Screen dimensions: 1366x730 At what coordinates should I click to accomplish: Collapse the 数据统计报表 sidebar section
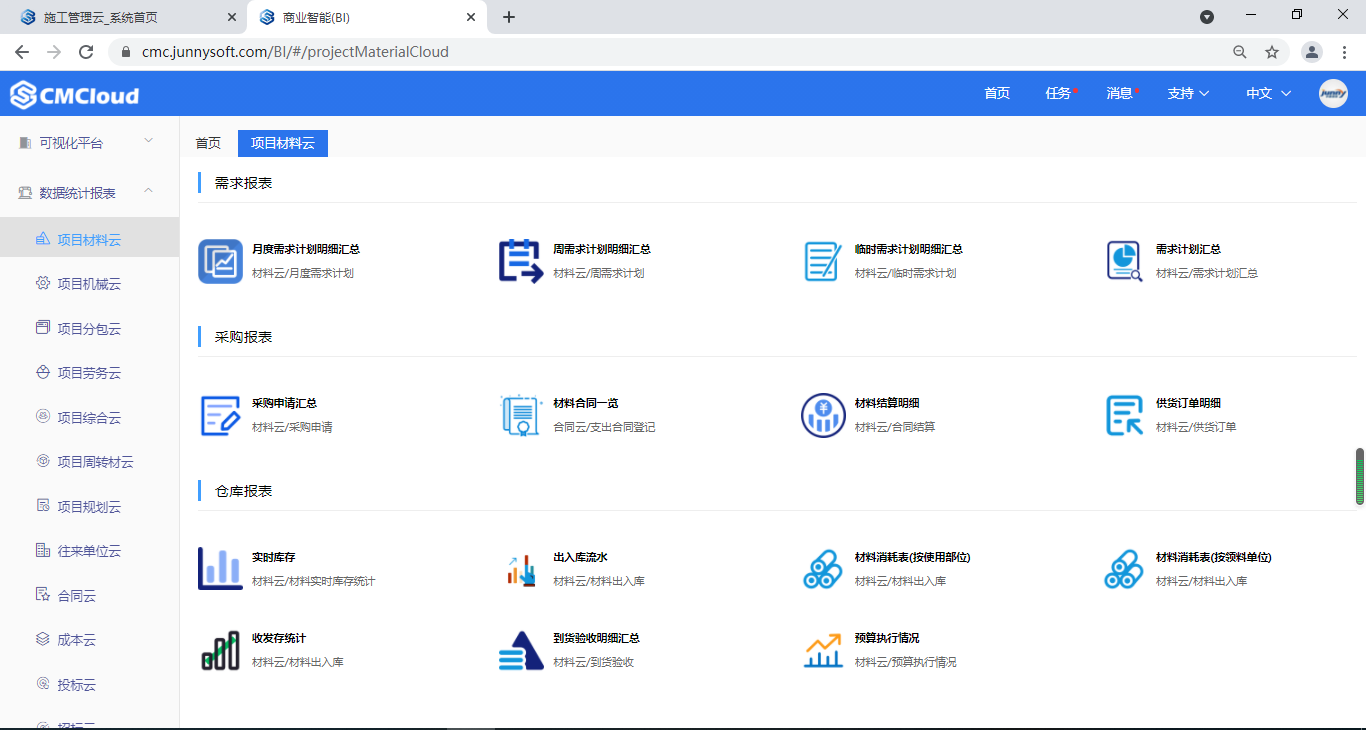(x=148, y=191)
